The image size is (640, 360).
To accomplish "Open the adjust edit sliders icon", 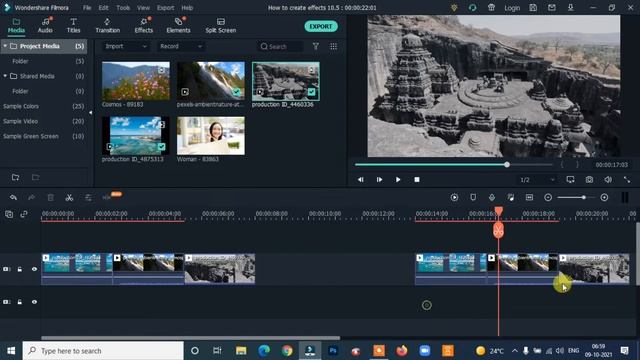I will [x=88, y=198].
